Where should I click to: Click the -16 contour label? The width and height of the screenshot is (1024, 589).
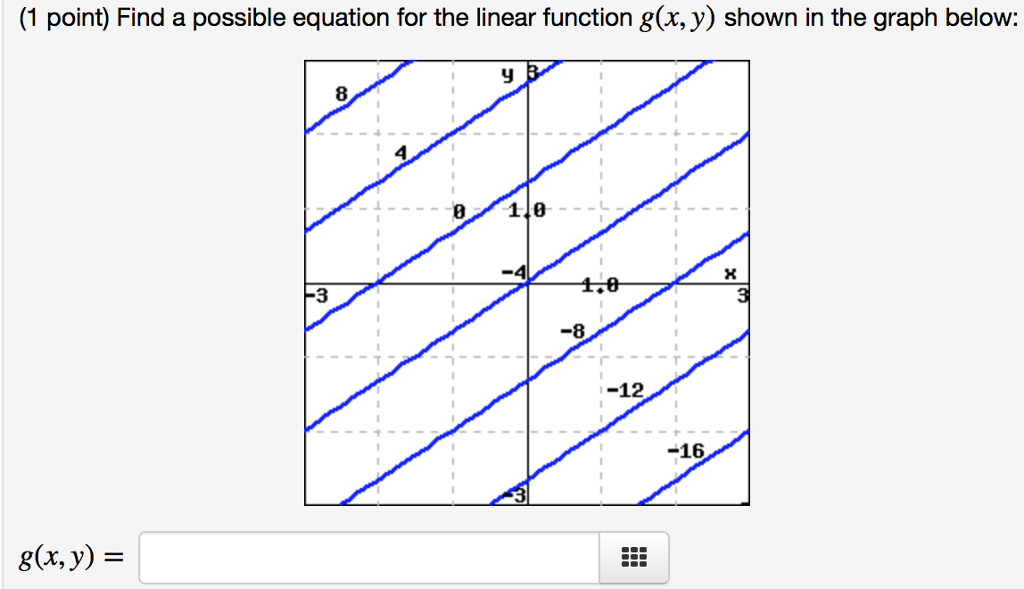[686, 451]
